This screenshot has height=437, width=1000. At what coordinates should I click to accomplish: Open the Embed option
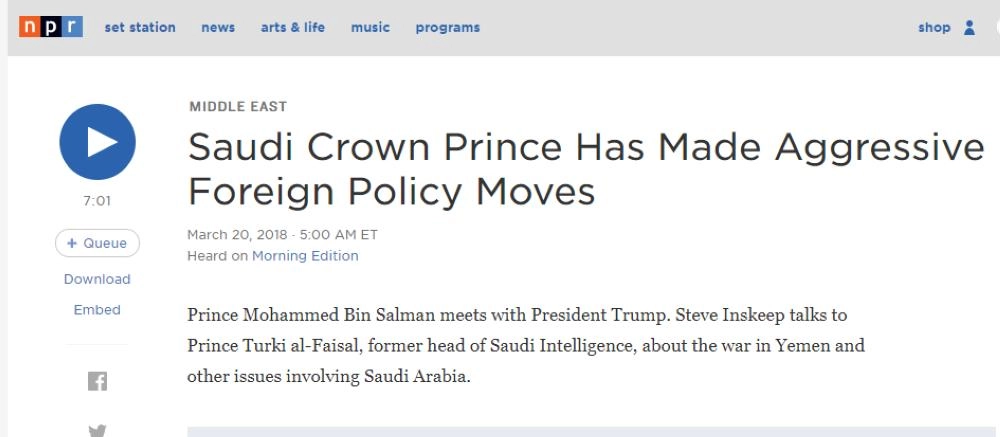pos(97,310)
